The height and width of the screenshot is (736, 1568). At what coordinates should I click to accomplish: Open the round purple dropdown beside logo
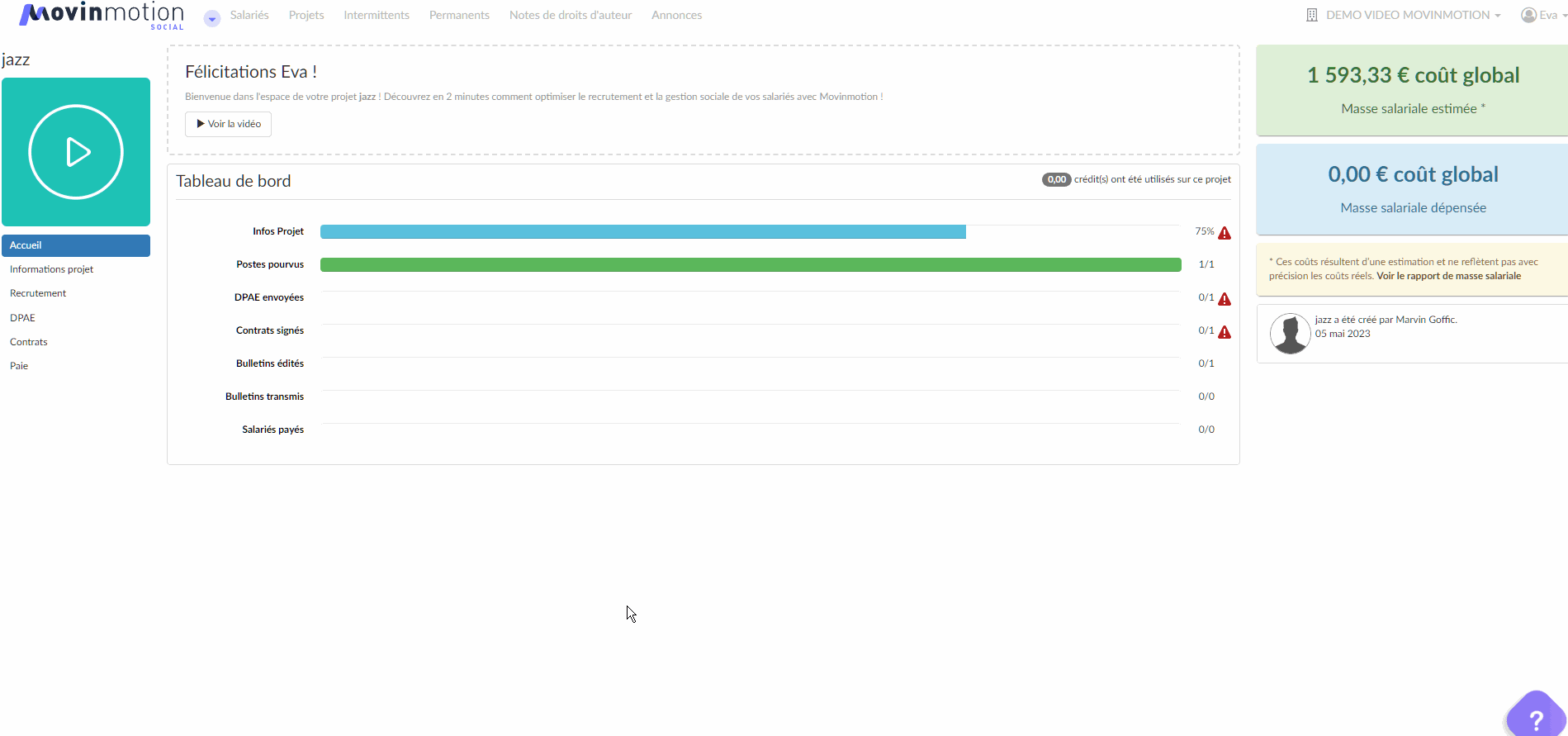click(212, 18)
